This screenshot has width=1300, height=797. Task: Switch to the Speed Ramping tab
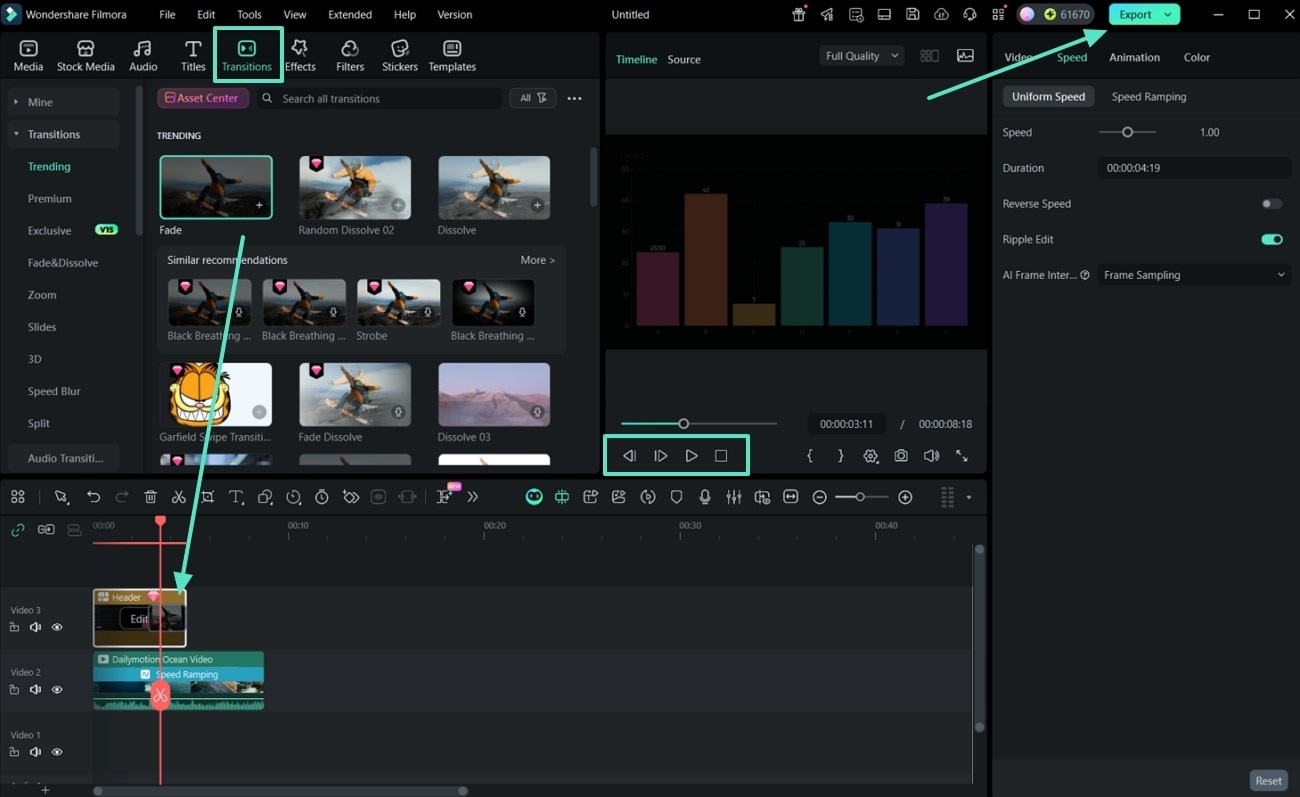tap(1148, 96)
